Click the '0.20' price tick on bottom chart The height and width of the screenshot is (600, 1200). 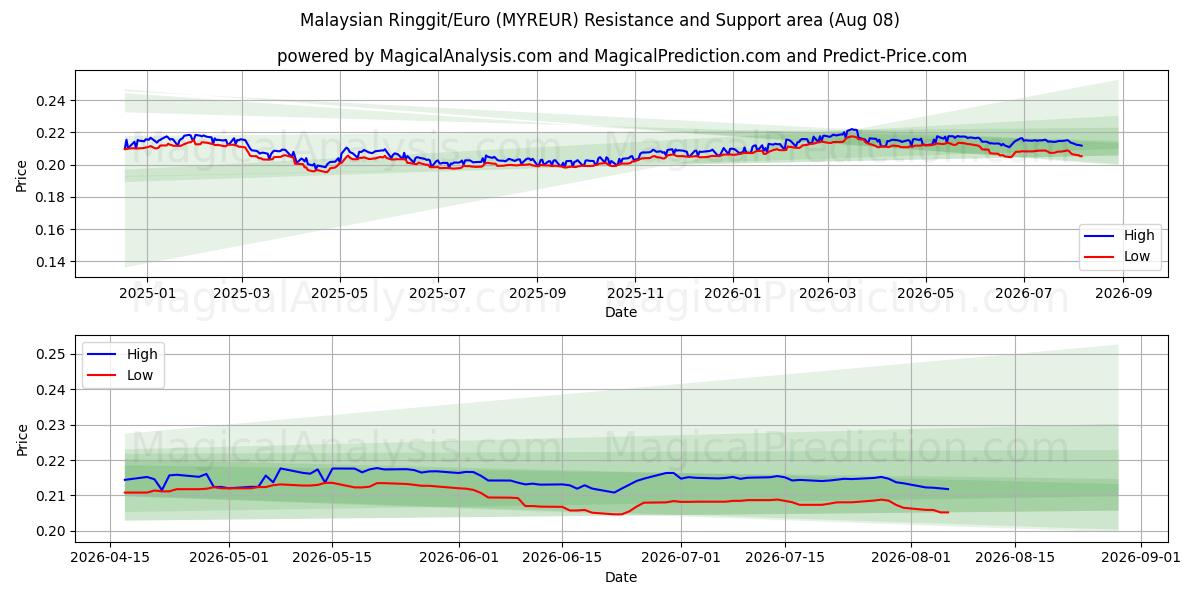click(x=51, y=532)
